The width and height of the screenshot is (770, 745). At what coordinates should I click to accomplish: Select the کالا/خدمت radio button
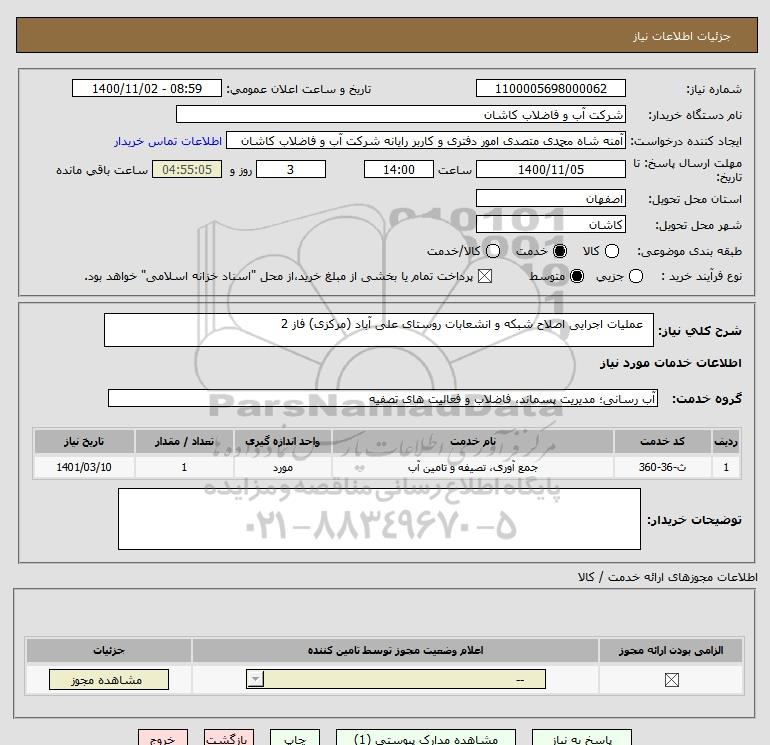[x=493, y=251]
